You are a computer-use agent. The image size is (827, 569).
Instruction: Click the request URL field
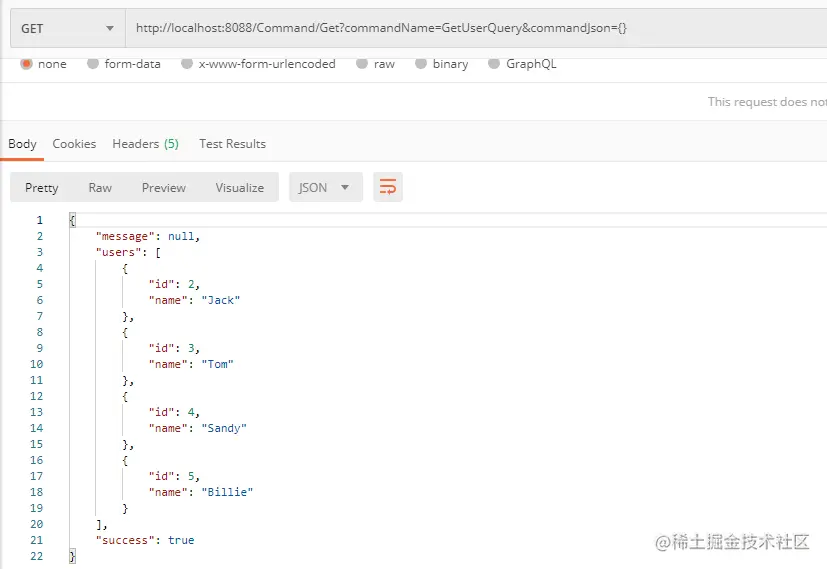coord(476,28)
